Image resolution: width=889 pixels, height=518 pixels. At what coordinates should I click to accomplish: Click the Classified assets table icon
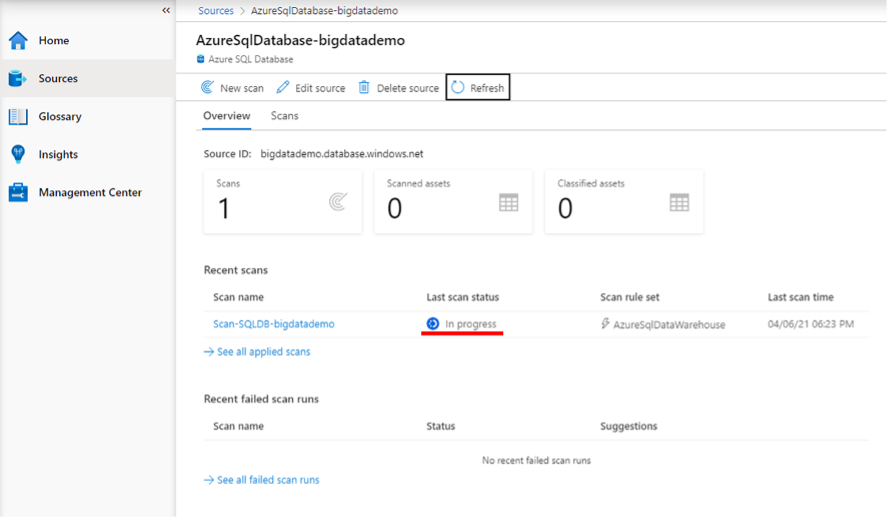pos(679,202)
